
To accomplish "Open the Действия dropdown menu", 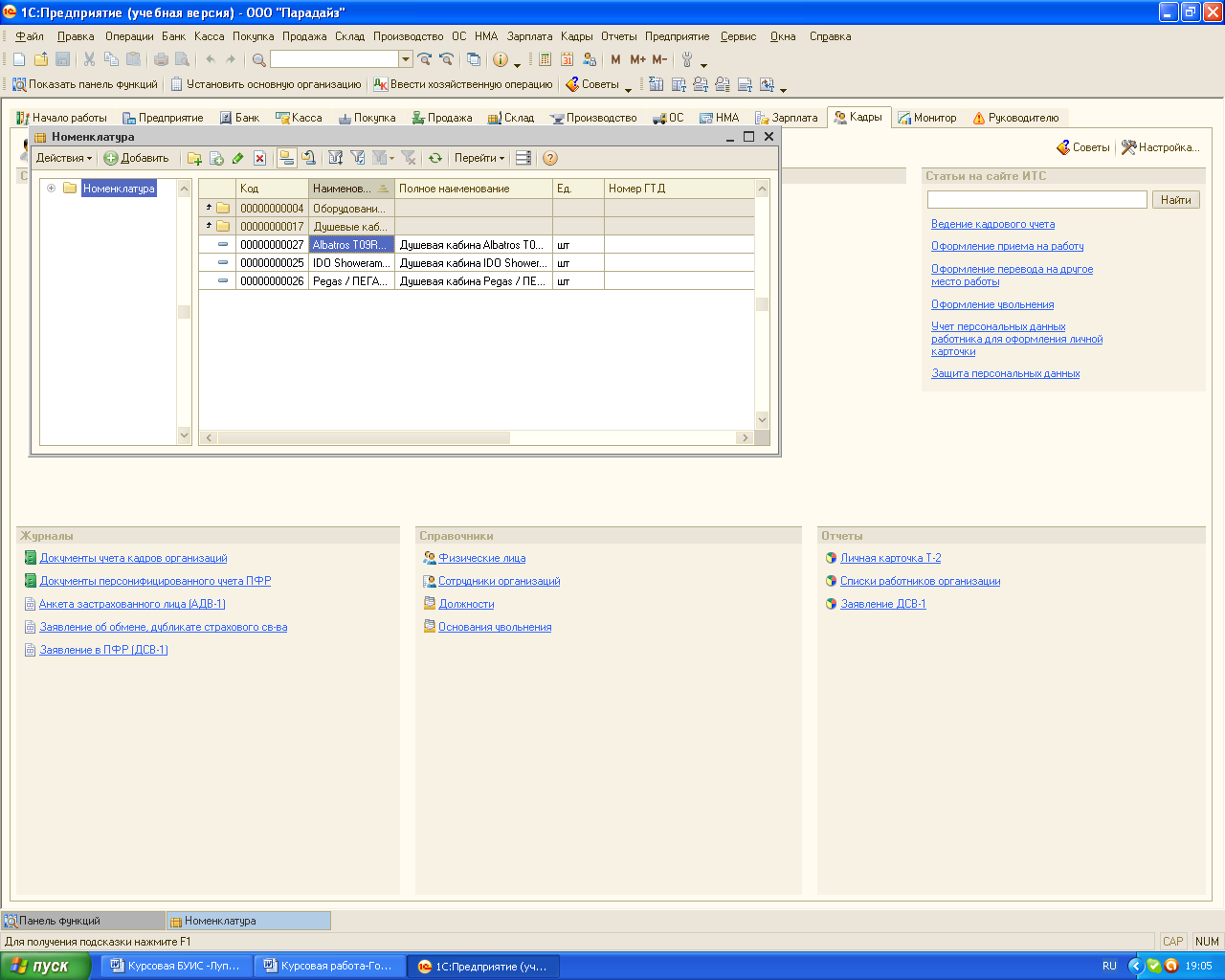I will (x=64, y=159).
